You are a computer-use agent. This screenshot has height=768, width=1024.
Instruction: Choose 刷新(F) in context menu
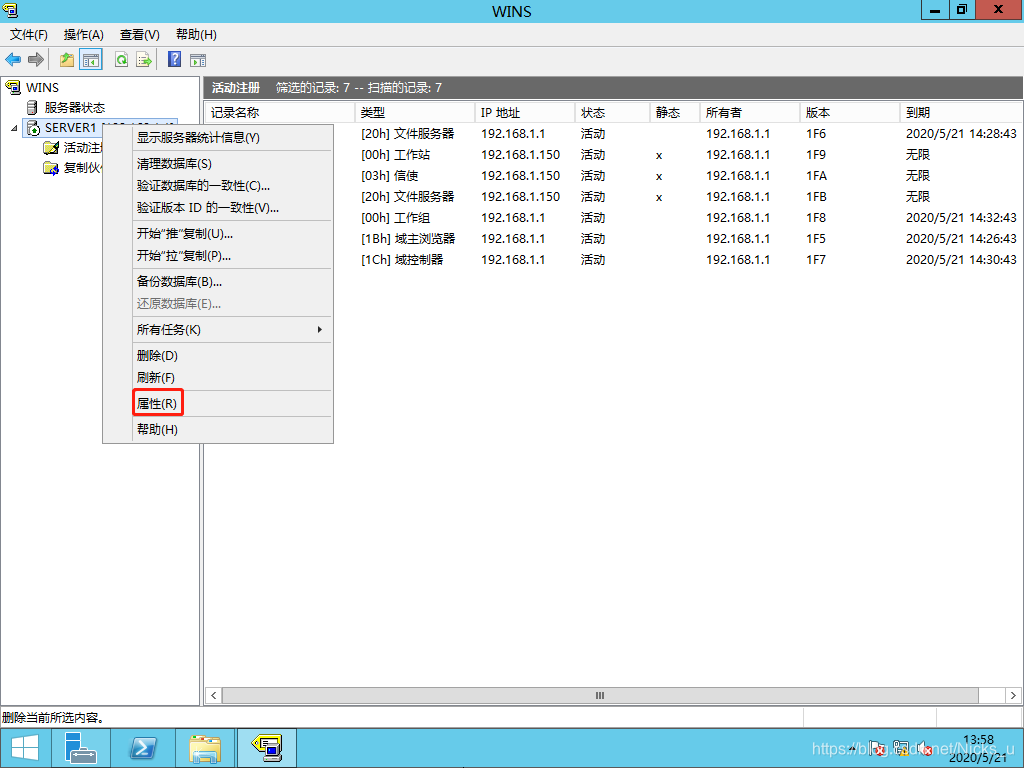tap(232, 377)
